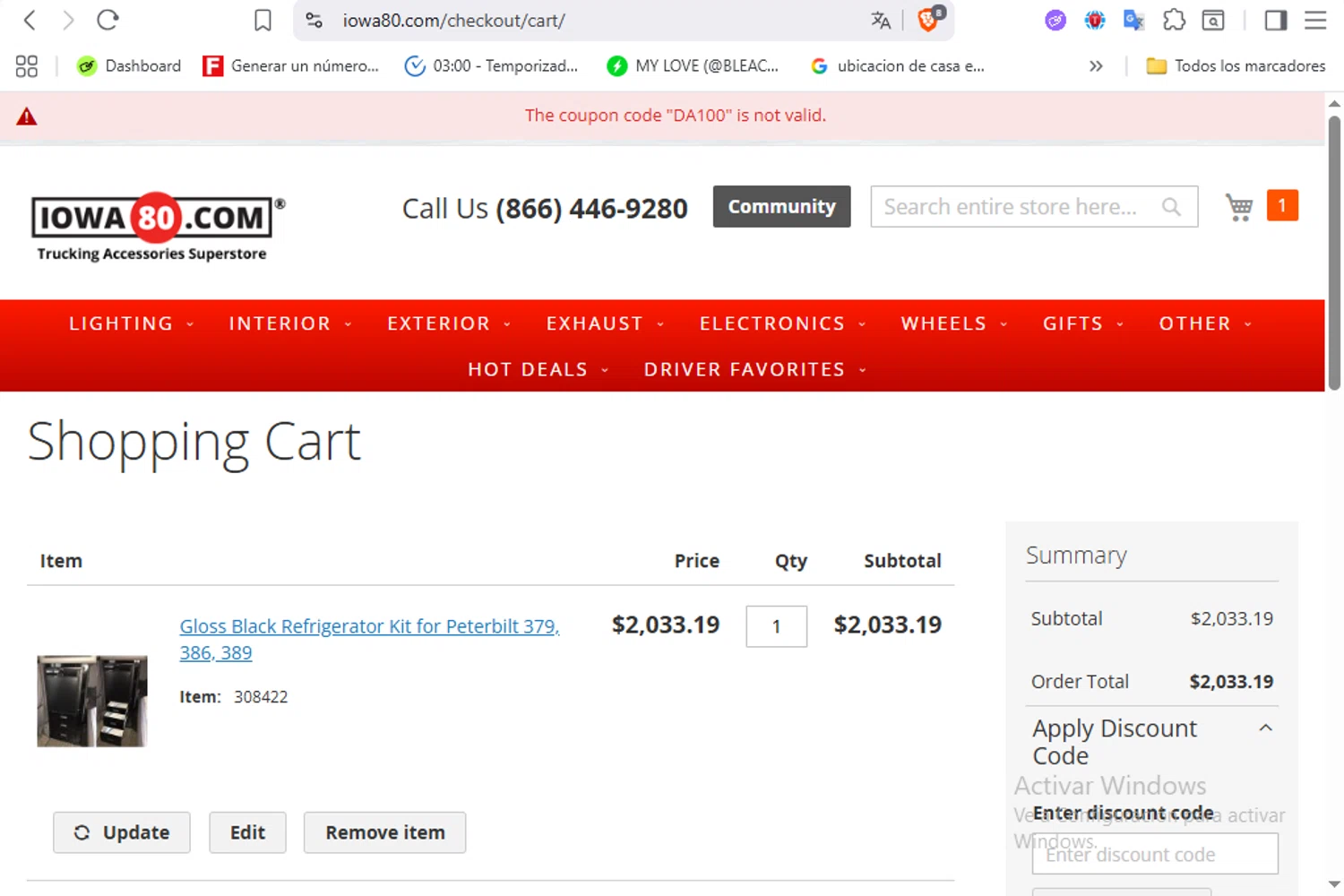Viewport: 1344px width, 896px height.
Task: Go back with the browser back arrow
Action: point(30,20)
